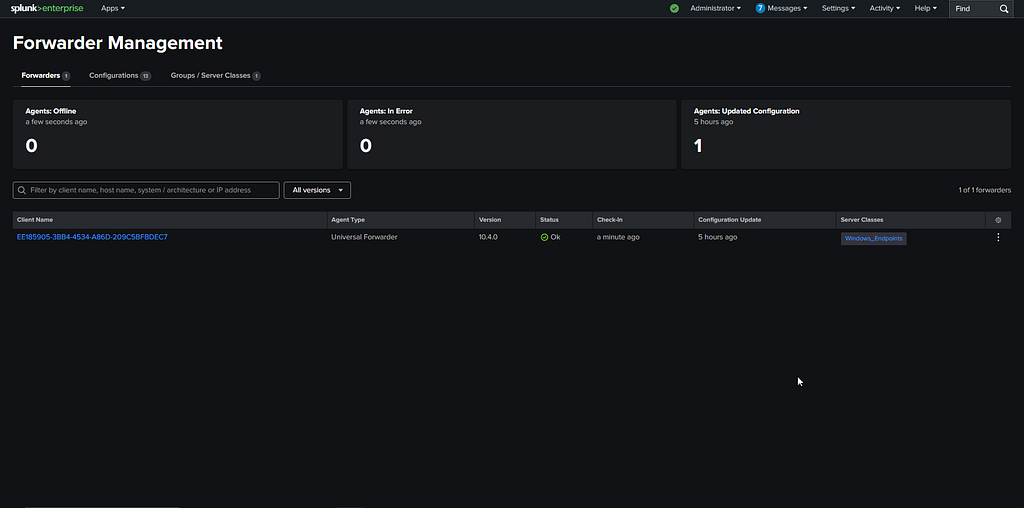Screen dimensions: 1024x508
Task: Switch to the Configurations tab
Action: [120, 76]
